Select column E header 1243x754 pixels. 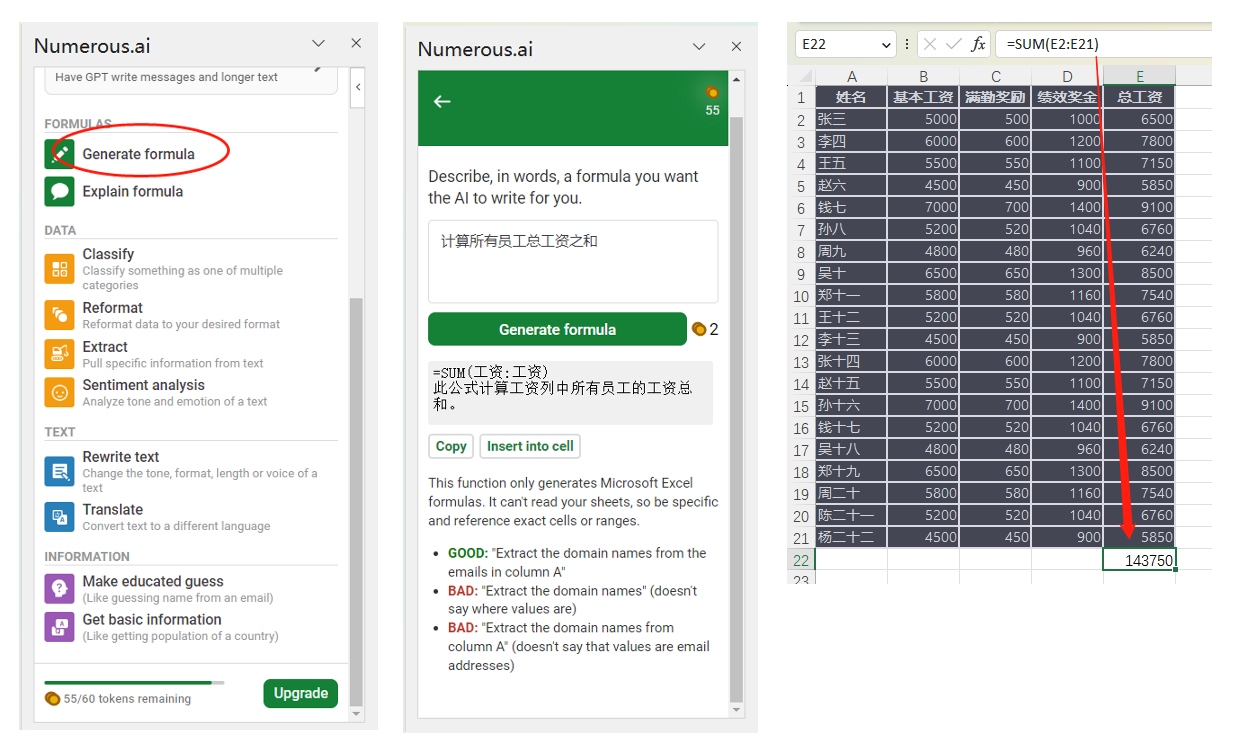pyautogui.click(x=1139, y=77)
